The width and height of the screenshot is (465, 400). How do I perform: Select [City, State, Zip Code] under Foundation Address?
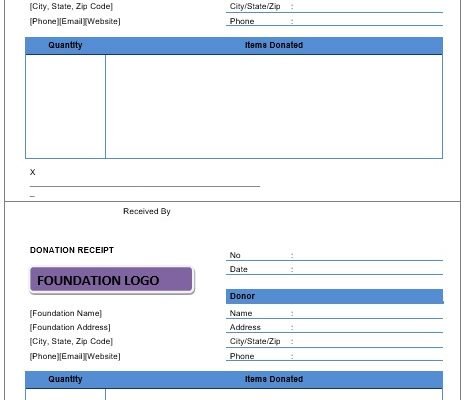[x=71, y=341]
